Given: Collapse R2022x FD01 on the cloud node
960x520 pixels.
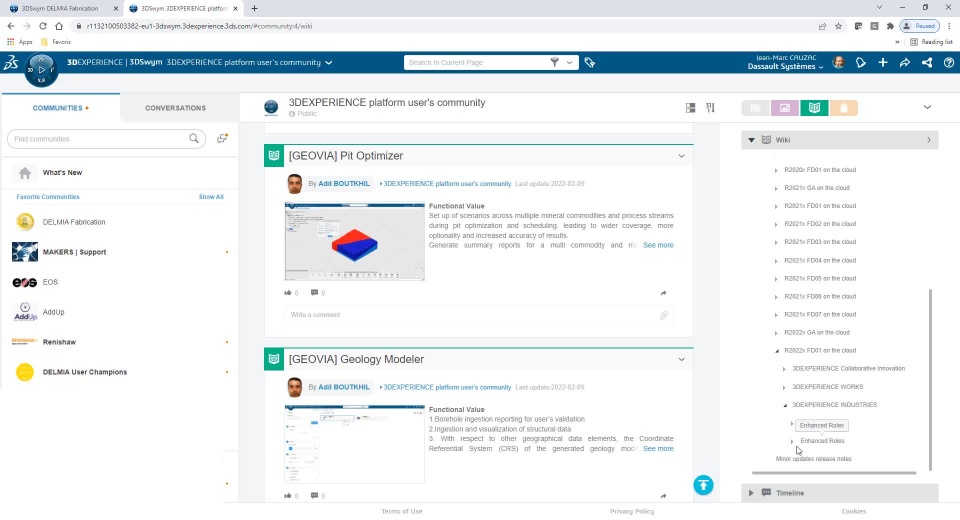Looking at the screenshot, I should point(776,351).
